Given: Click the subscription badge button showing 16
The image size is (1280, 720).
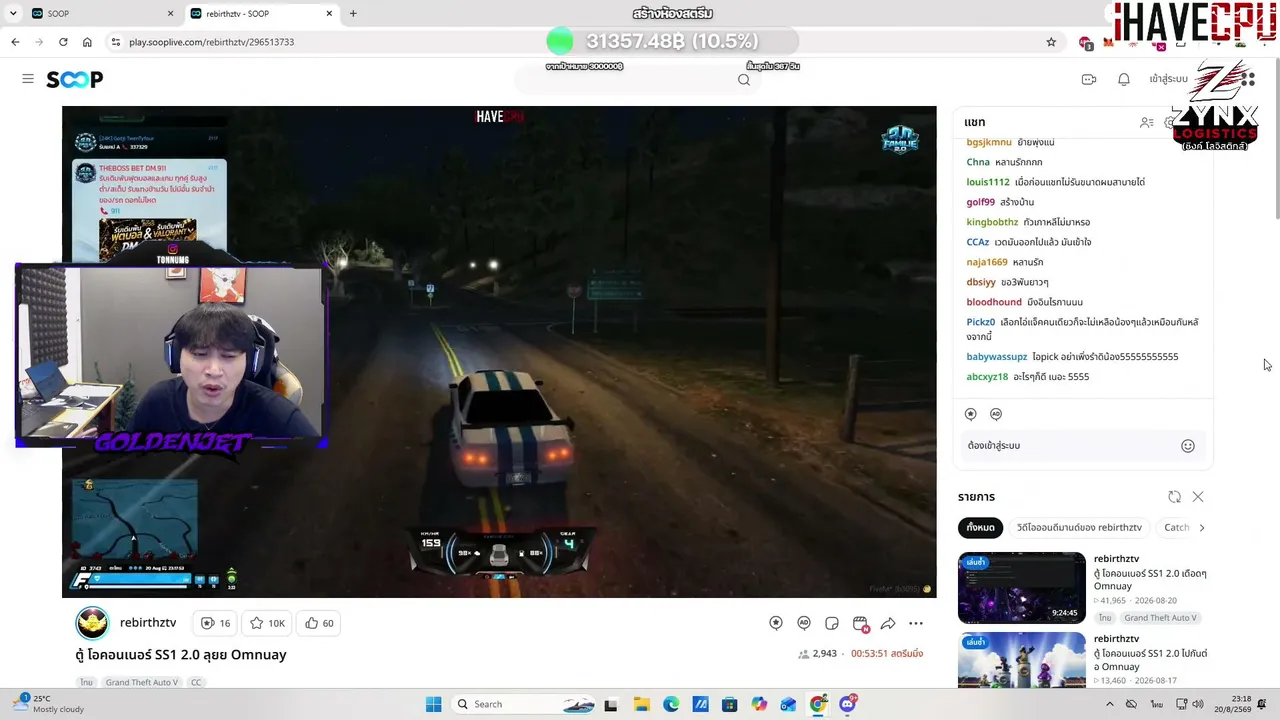Looking at the screenshot, I should [x=216, y=623].
